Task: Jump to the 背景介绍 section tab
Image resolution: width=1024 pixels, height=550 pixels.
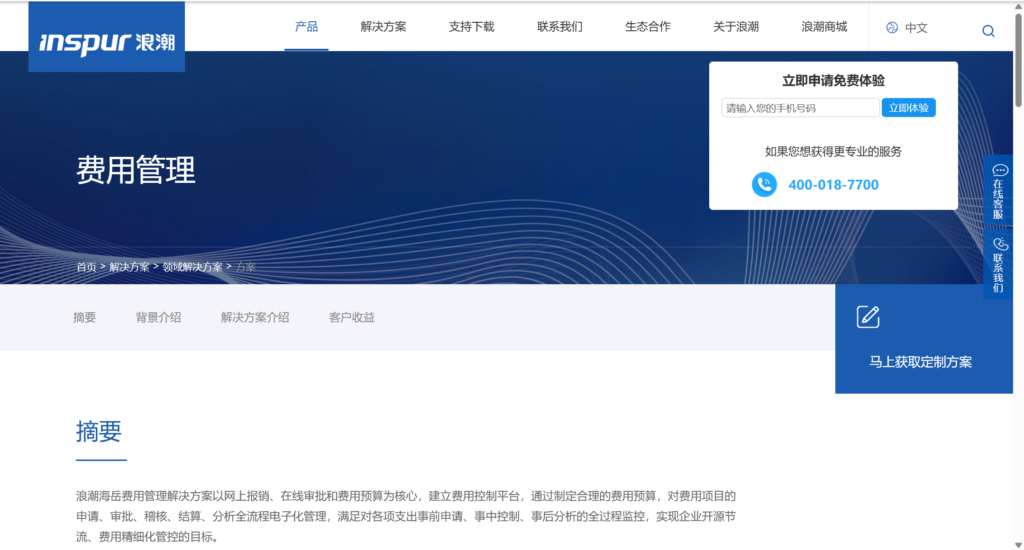Action: 158,317
